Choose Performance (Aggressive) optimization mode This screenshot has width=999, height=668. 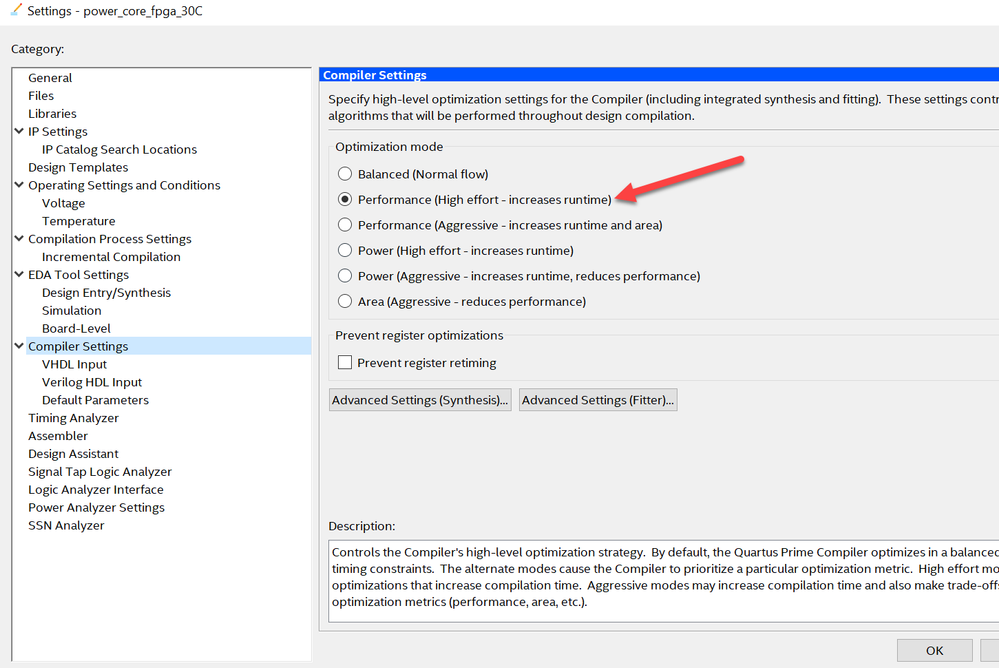(x=345, y=225)
